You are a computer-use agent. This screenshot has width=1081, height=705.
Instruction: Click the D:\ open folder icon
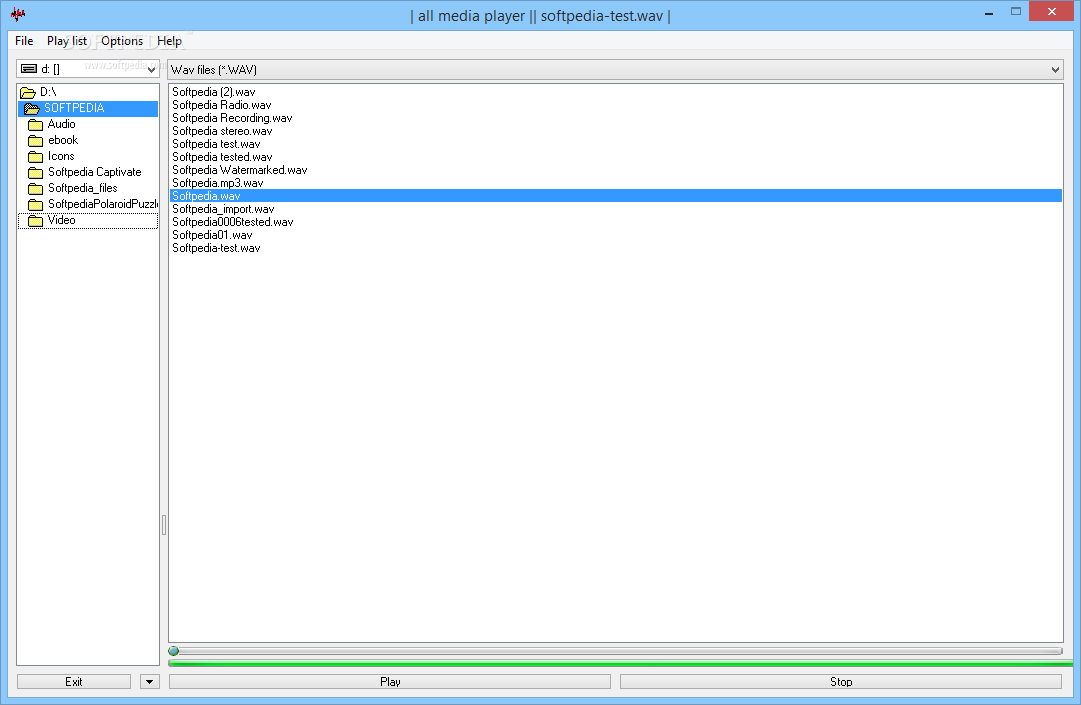[28, 92]
